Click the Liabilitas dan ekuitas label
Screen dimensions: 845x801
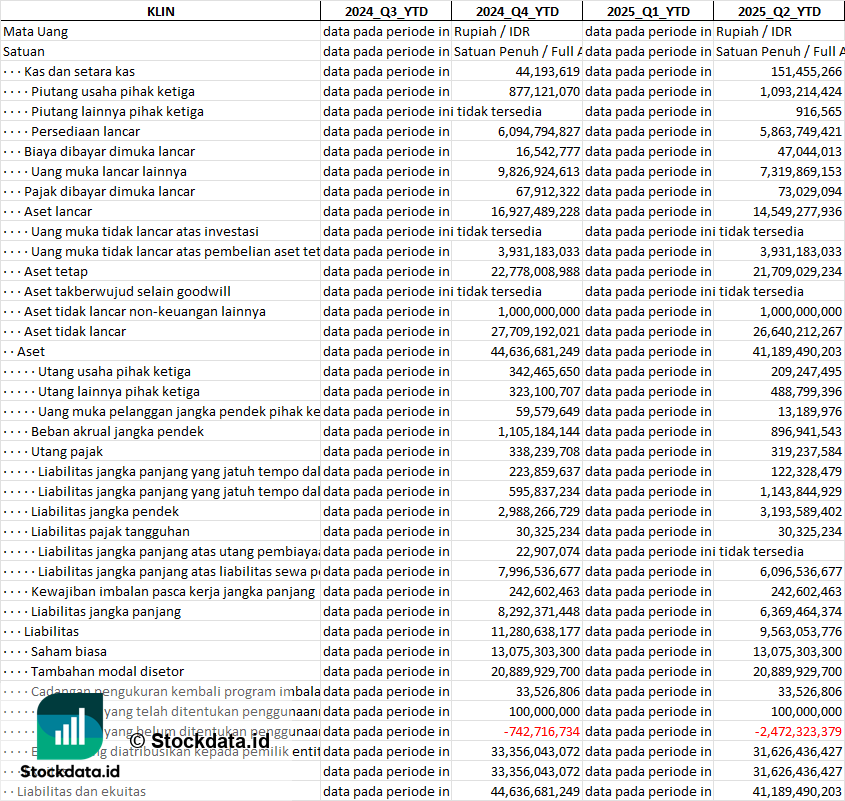[81, 791]
